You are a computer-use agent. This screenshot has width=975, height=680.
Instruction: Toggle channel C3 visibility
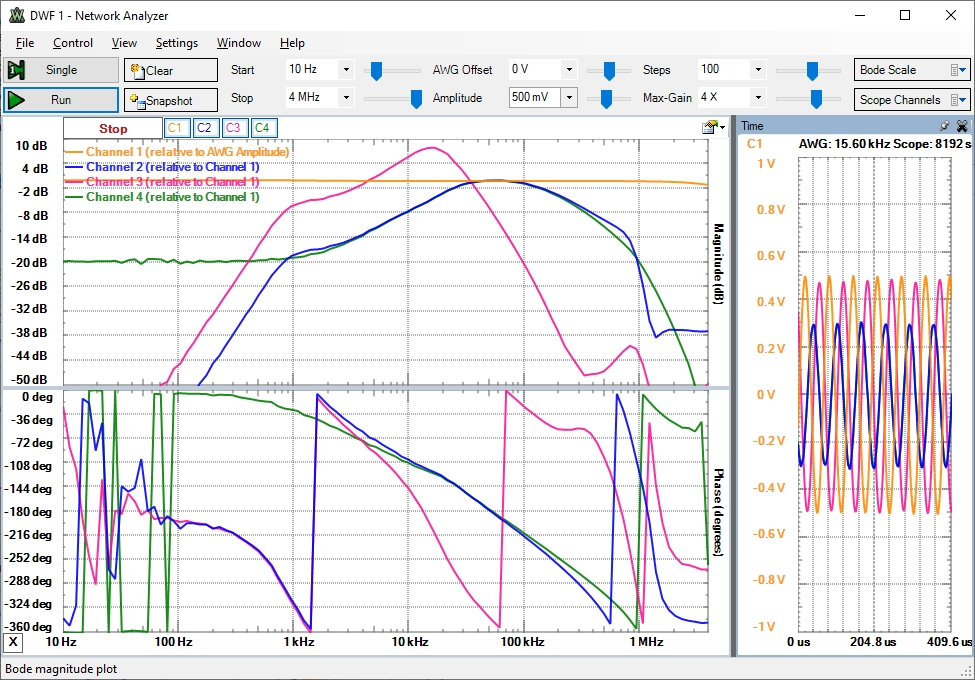(233, 128)
